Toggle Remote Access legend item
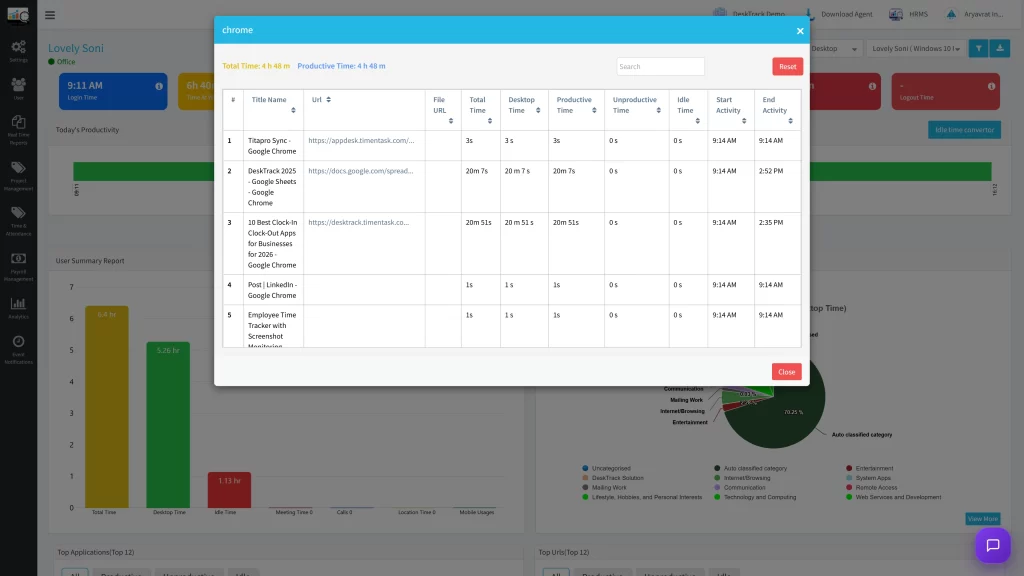The width and height of the screenshot is (1024, 576). click(871, 487)
